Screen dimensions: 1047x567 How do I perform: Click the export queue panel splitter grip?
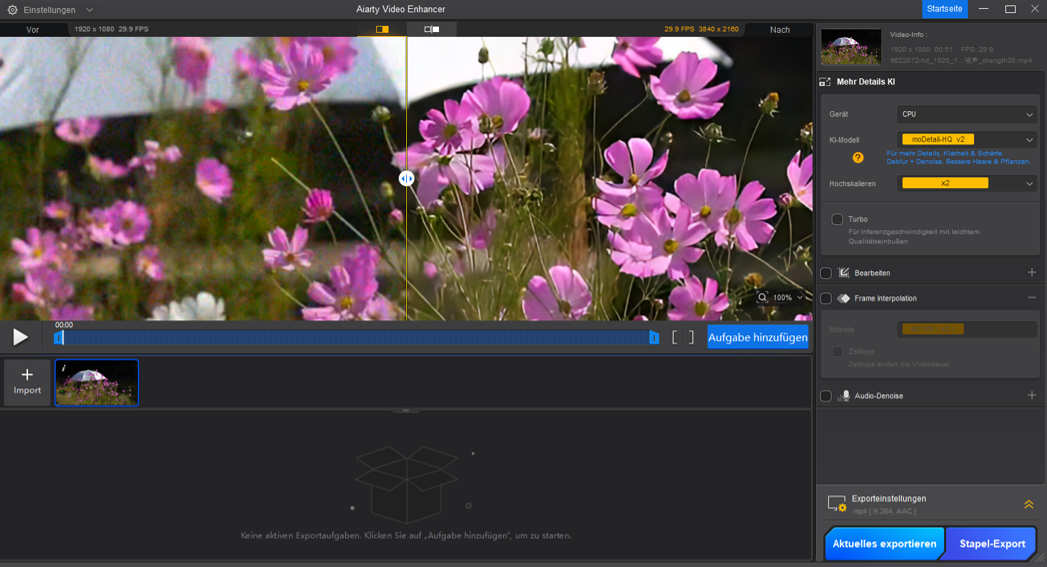405,410
